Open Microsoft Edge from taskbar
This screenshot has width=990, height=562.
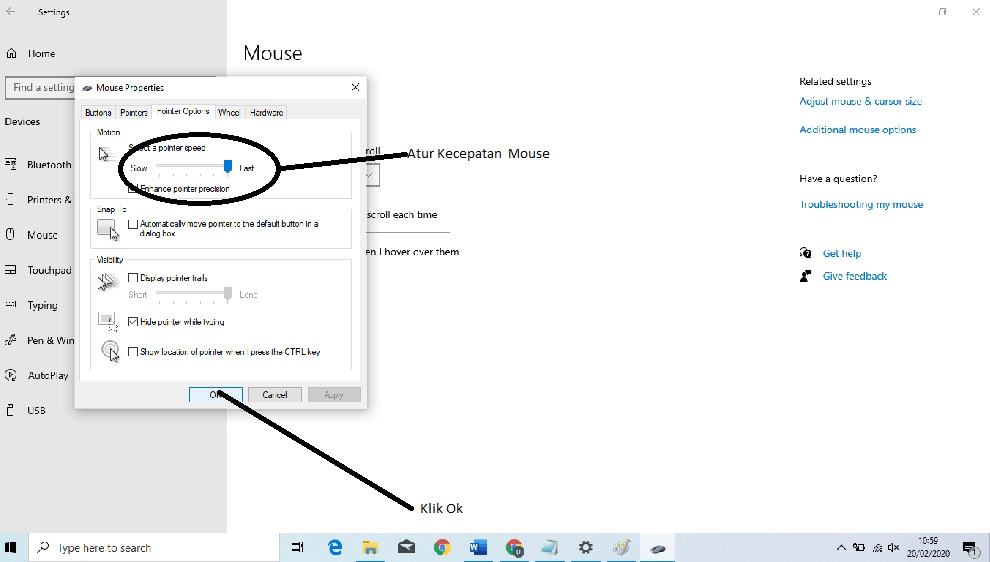(335, 547)
